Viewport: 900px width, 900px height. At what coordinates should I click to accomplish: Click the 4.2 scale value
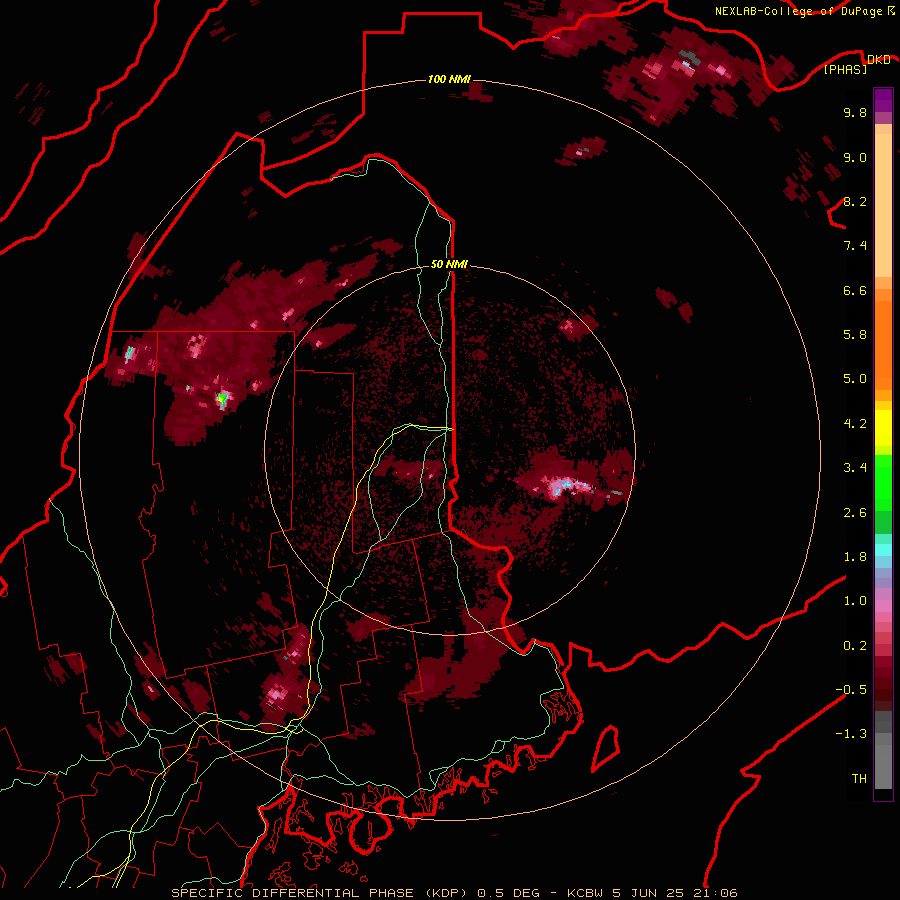point(855,424)
